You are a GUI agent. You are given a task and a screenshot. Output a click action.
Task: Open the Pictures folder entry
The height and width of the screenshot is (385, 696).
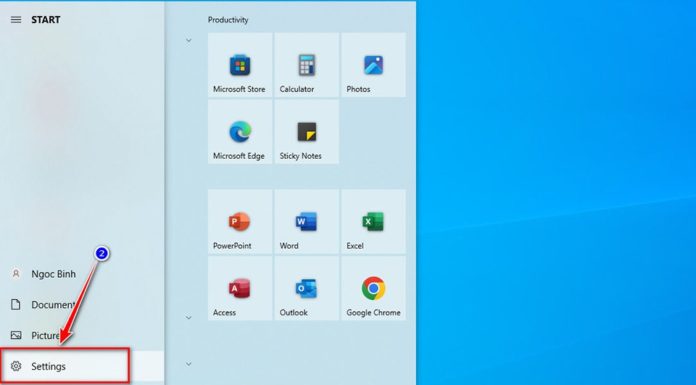[x=82, y=335]
